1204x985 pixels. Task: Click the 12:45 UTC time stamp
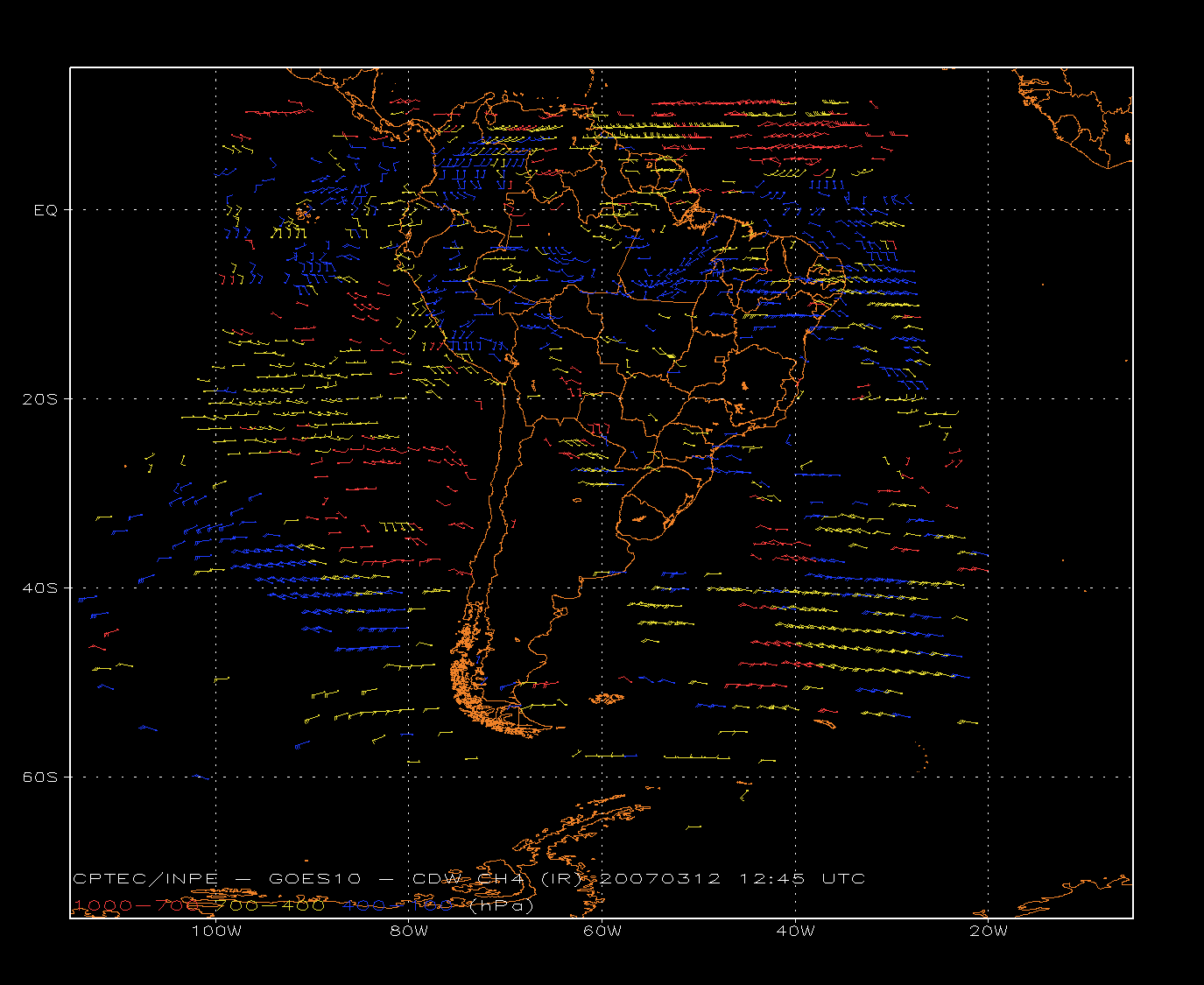tap(802, 878)
